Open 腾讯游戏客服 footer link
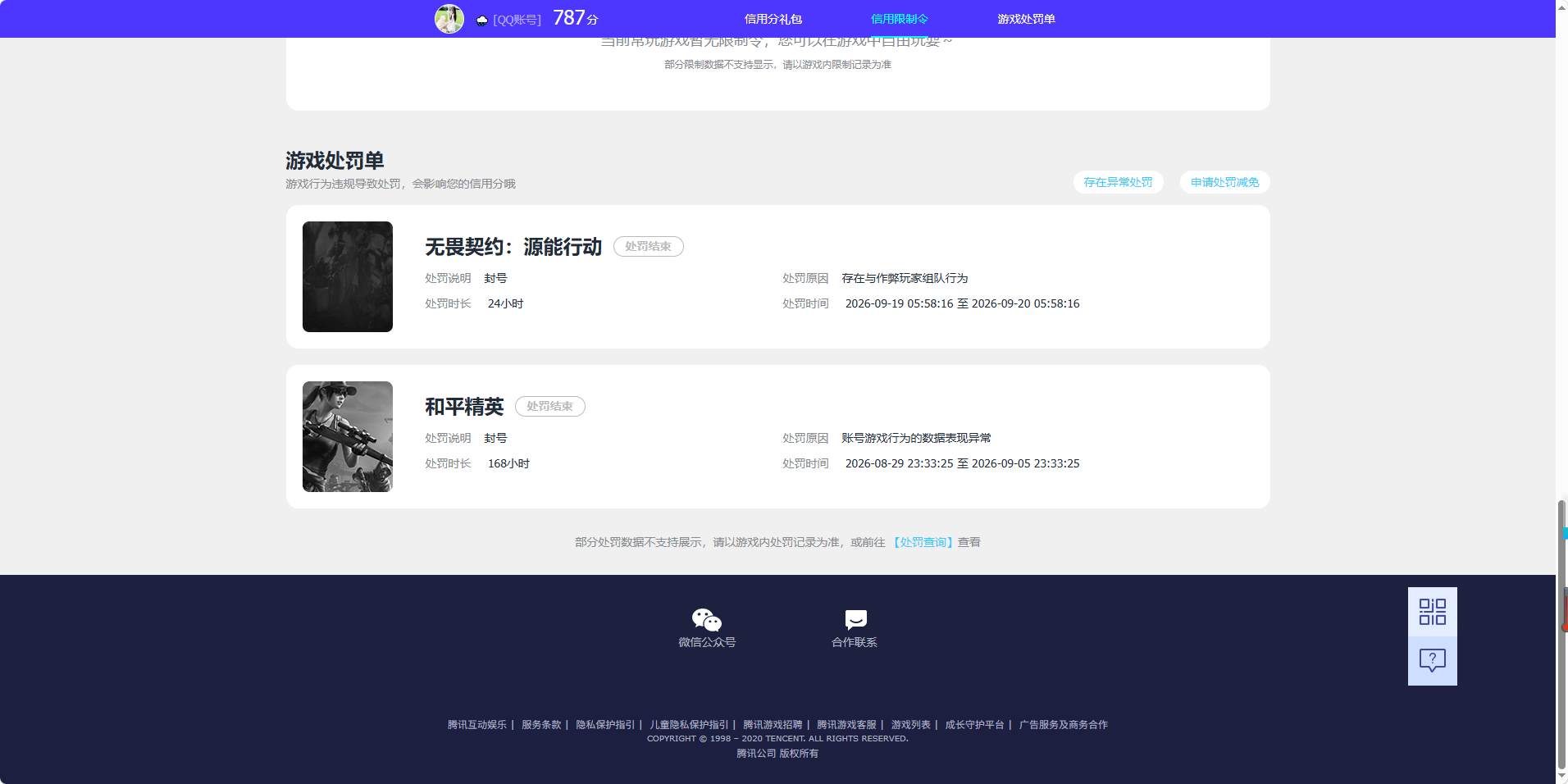Image resolution: width=1568 pixels, height=784 pixels. click(x=846, y=725)
